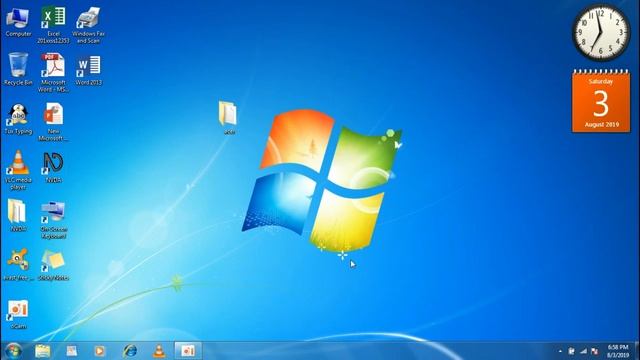Select the Tux Typing shortcut
Viewport: 640px width, 360px height.
click(18, 118)
